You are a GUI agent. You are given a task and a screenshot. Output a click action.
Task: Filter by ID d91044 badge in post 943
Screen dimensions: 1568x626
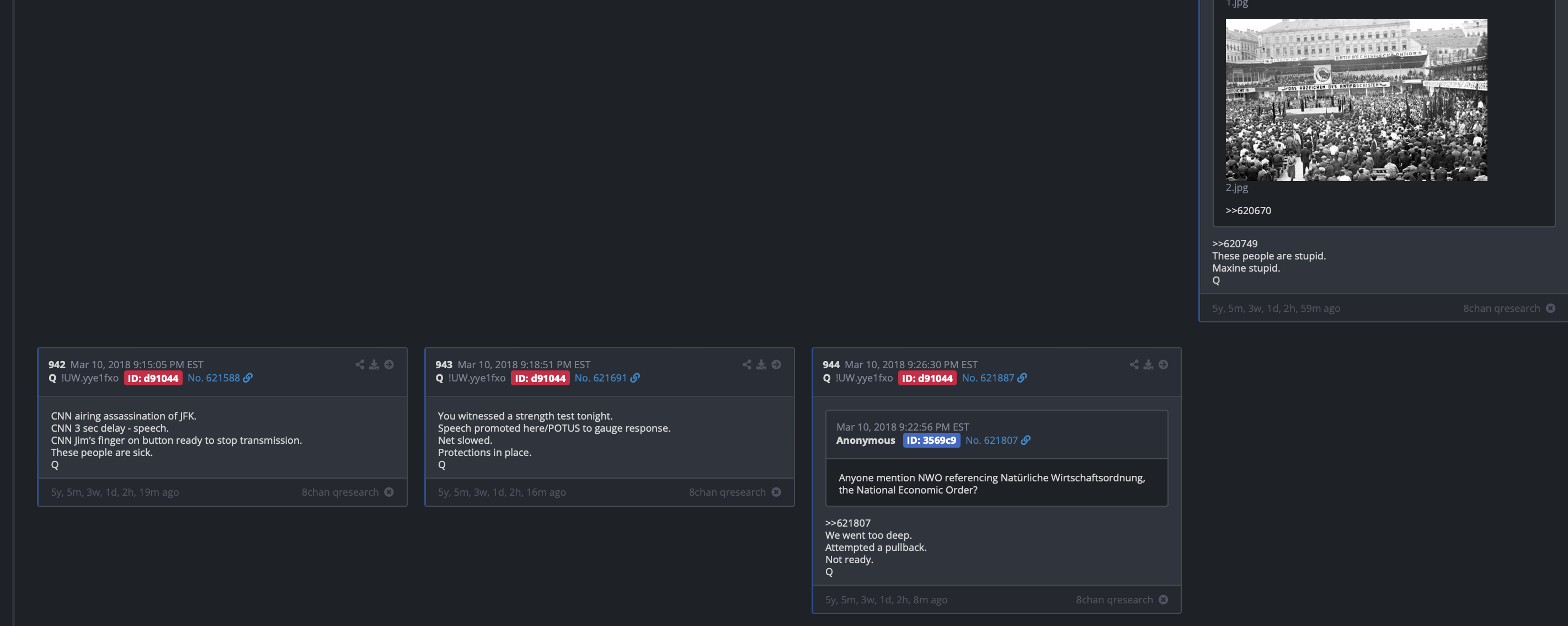point(541,378)
